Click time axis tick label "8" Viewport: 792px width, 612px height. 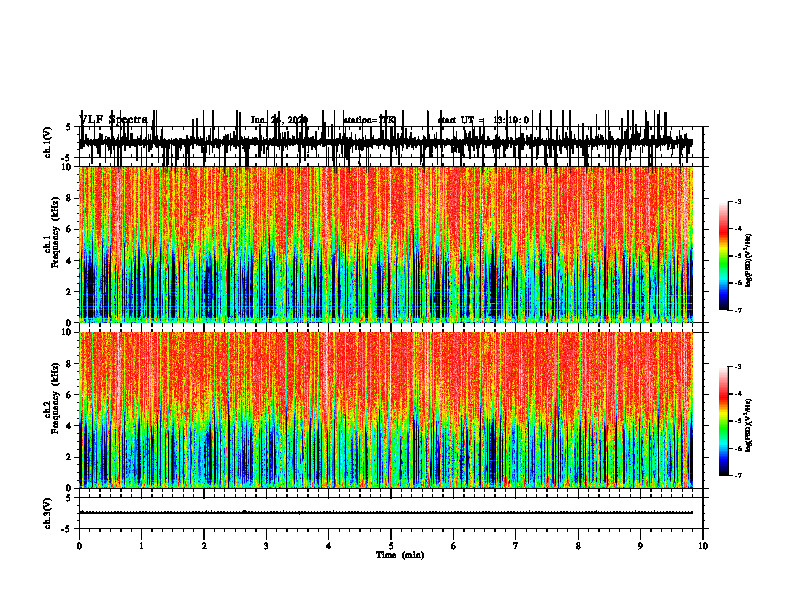coord(578,546)
